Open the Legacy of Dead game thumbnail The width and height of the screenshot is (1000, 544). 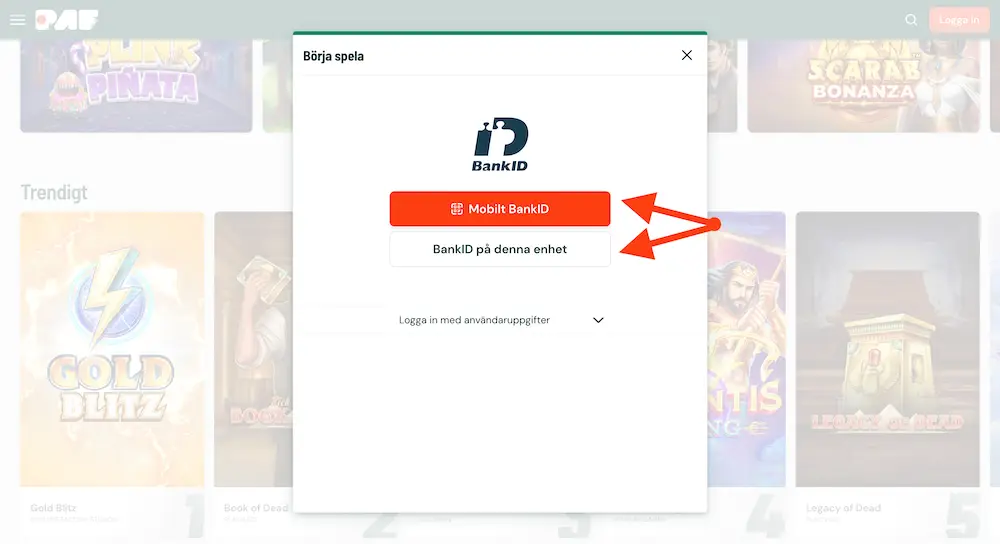coord(888,349)
